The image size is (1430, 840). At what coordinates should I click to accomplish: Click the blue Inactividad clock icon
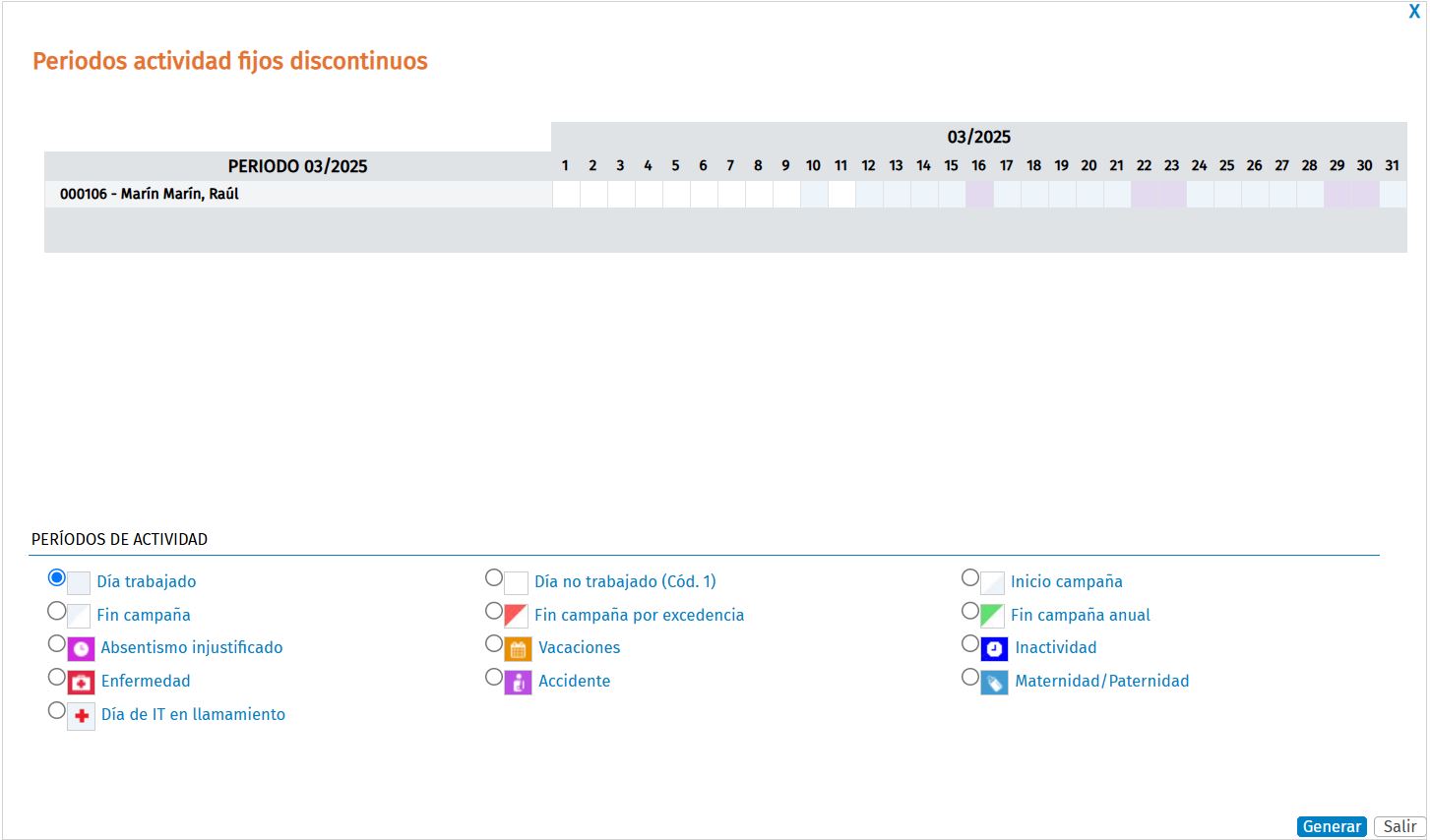(x=994, y=648)
